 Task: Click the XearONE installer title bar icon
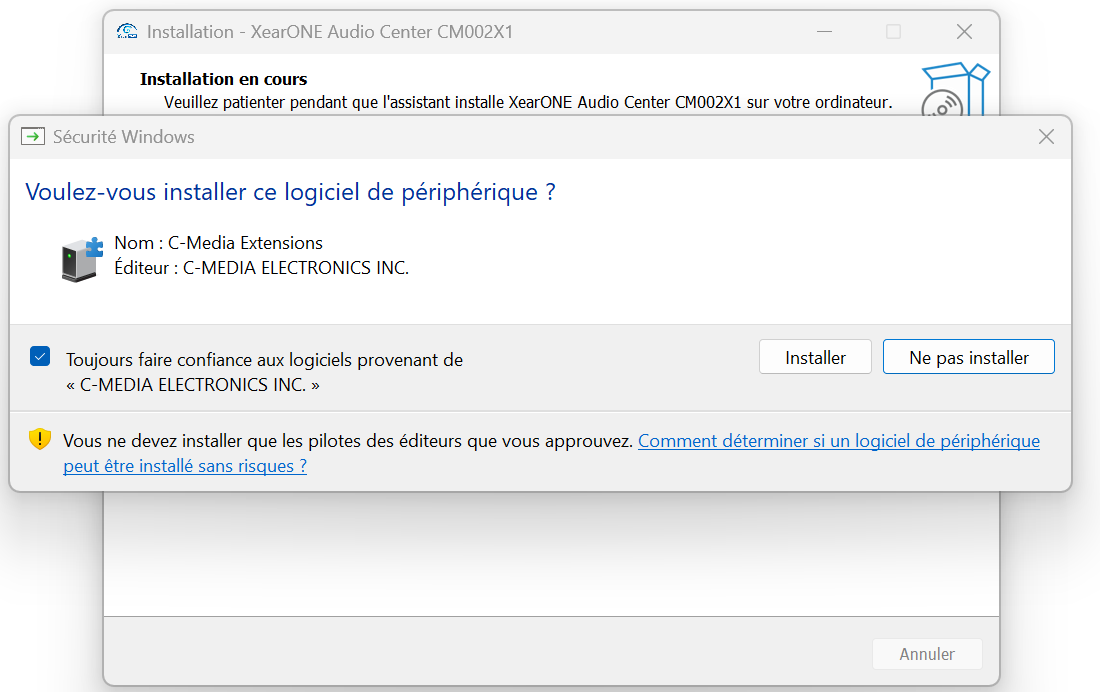127,32
